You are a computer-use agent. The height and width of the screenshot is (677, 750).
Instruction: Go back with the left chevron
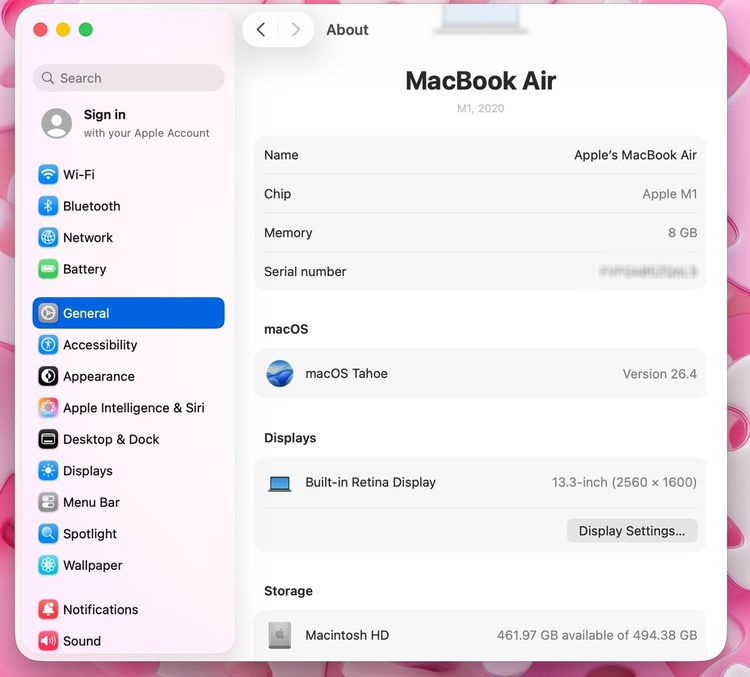click(261, 30)
